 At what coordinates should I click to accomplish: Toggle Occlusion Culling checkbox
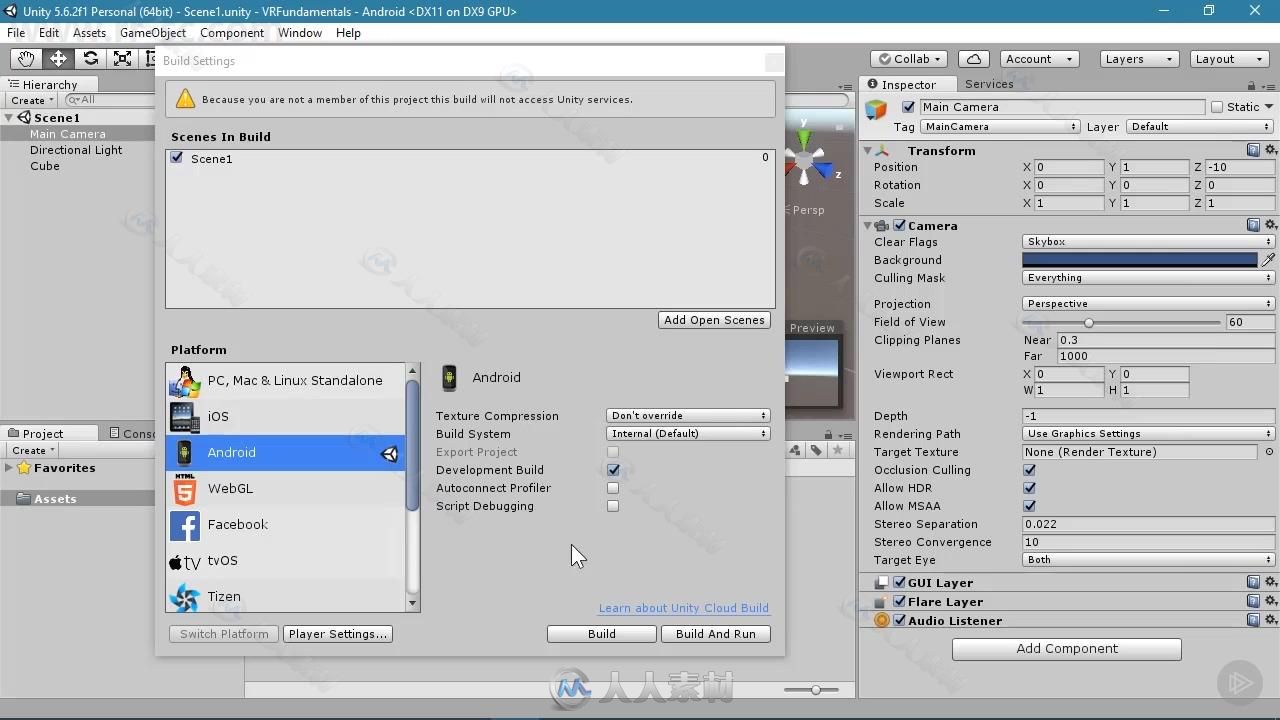pos(1029,470)
